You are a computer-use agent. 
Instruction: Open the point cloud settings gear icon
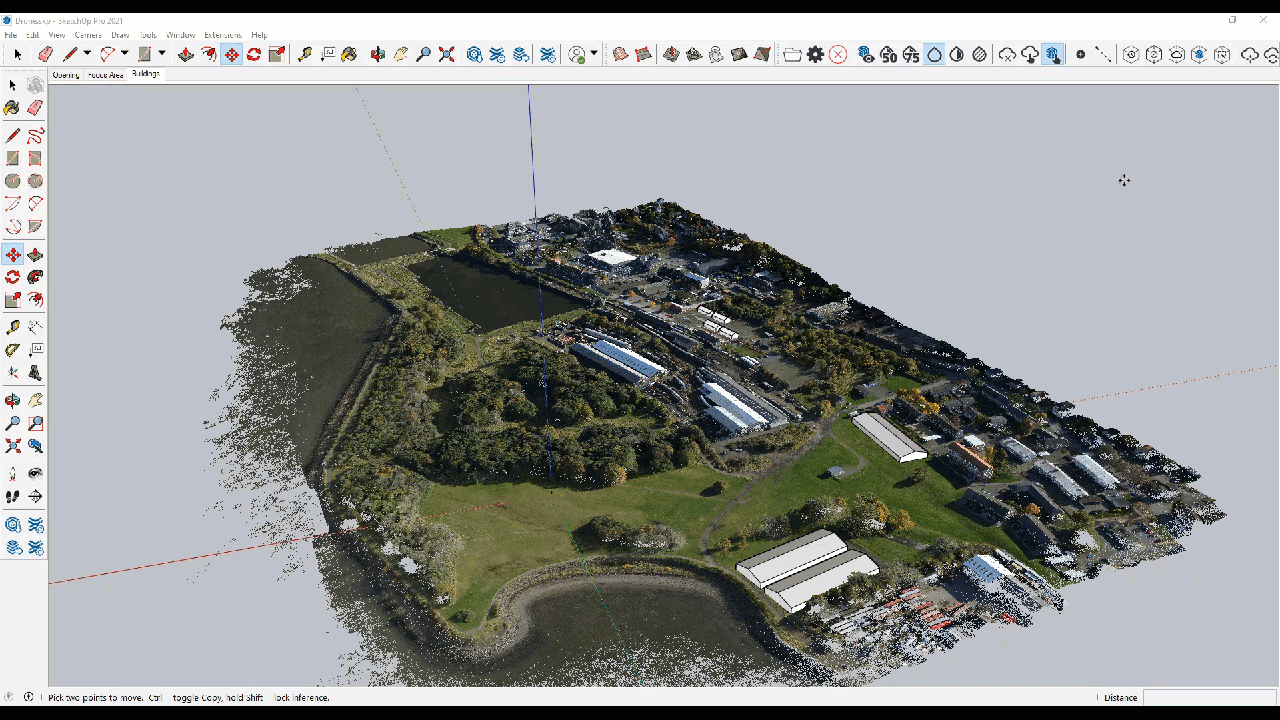(816, 55)
